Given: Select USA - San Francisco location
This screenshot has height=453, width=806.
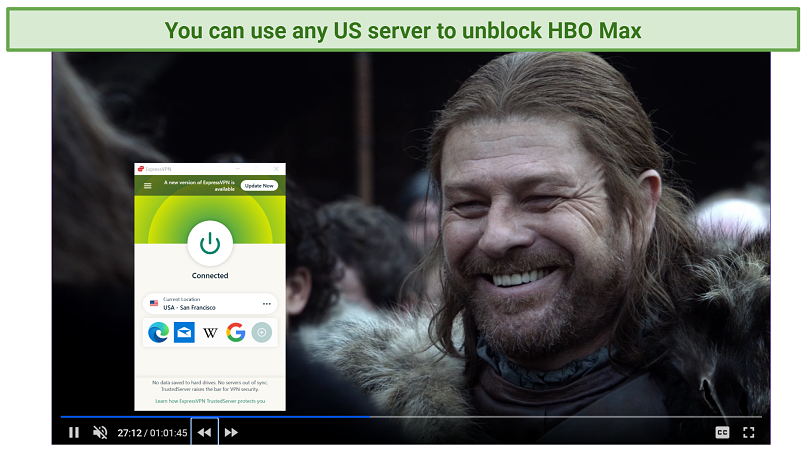Looking at the screenshot, I should tap(210, 303).
